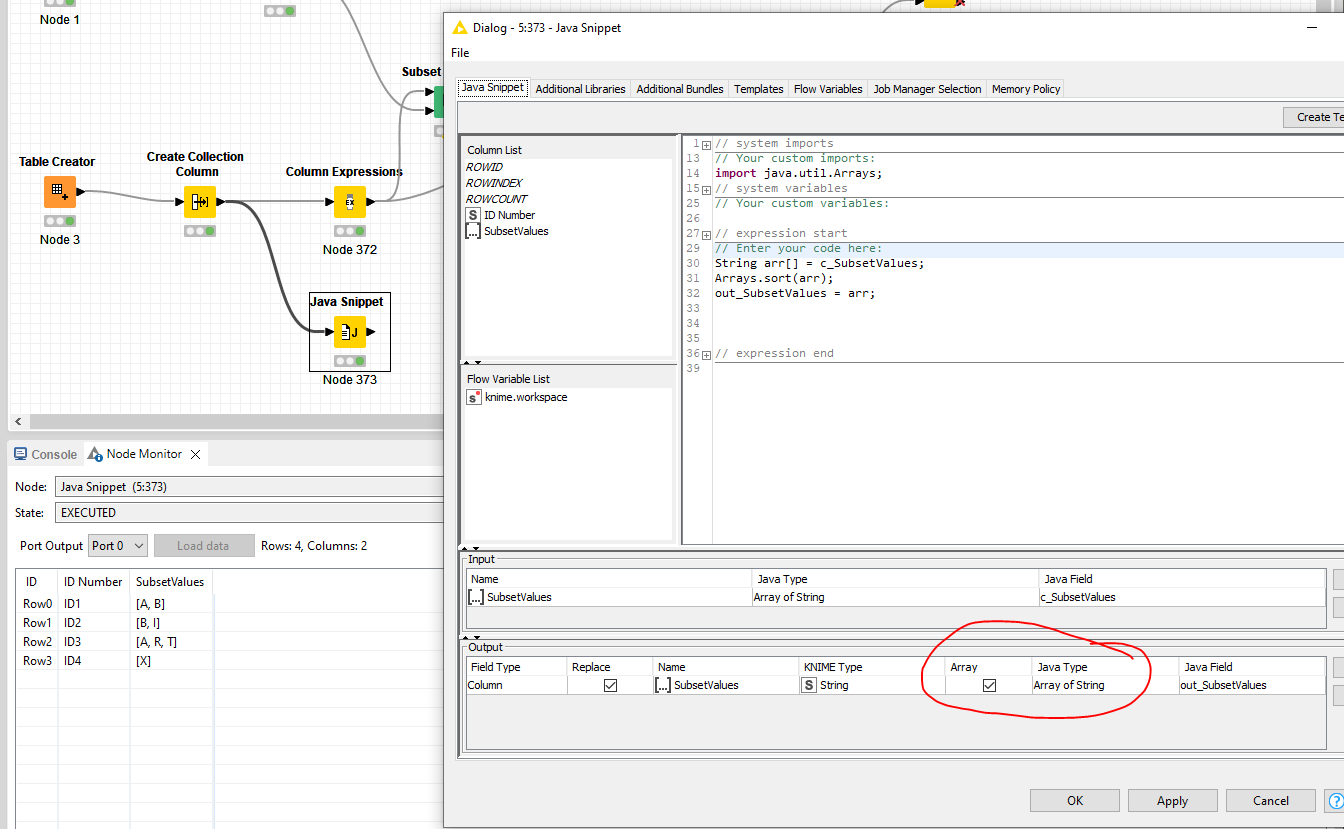This screenshot has width=1344, height=829.
Task: Click the State field showing EXECUTED
Action: coord(249,512)
